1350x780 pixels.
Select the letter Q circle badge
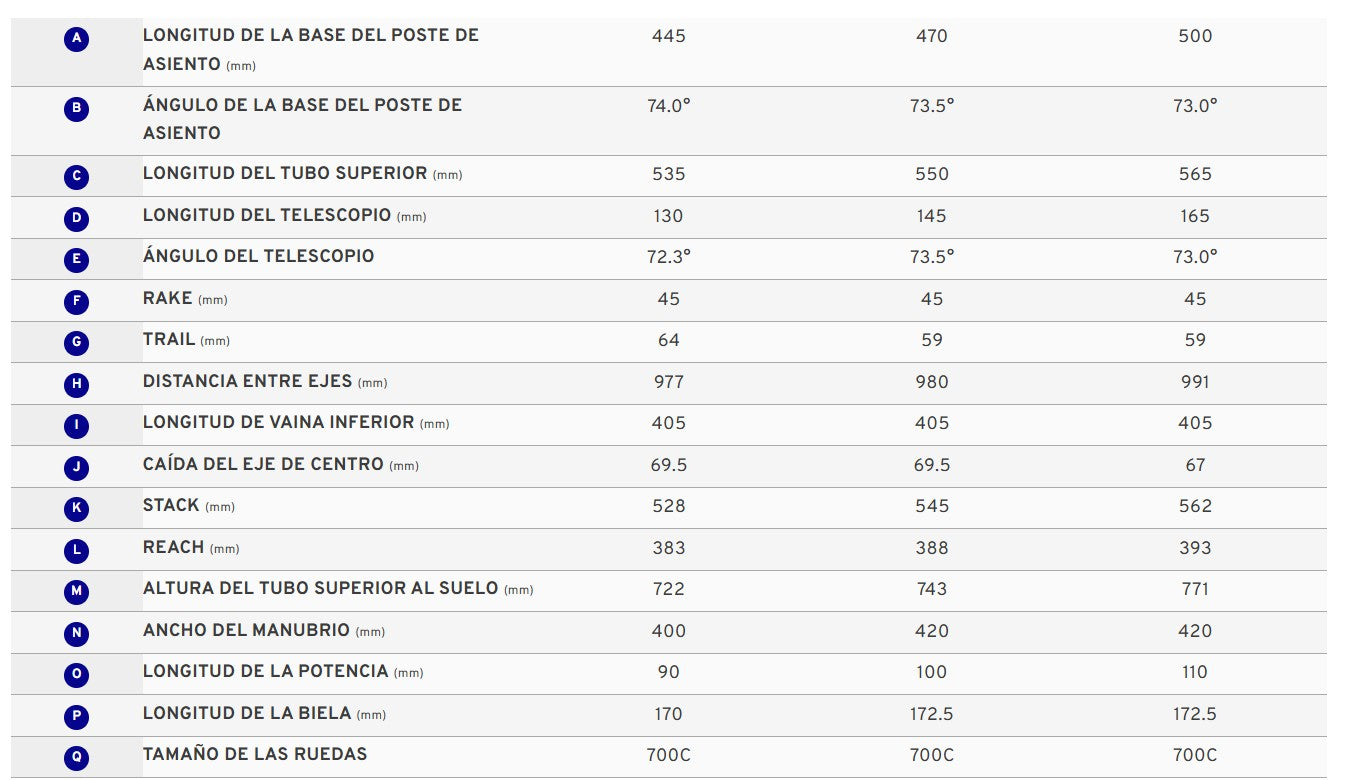pyautogui.click(x=77, y=758)
